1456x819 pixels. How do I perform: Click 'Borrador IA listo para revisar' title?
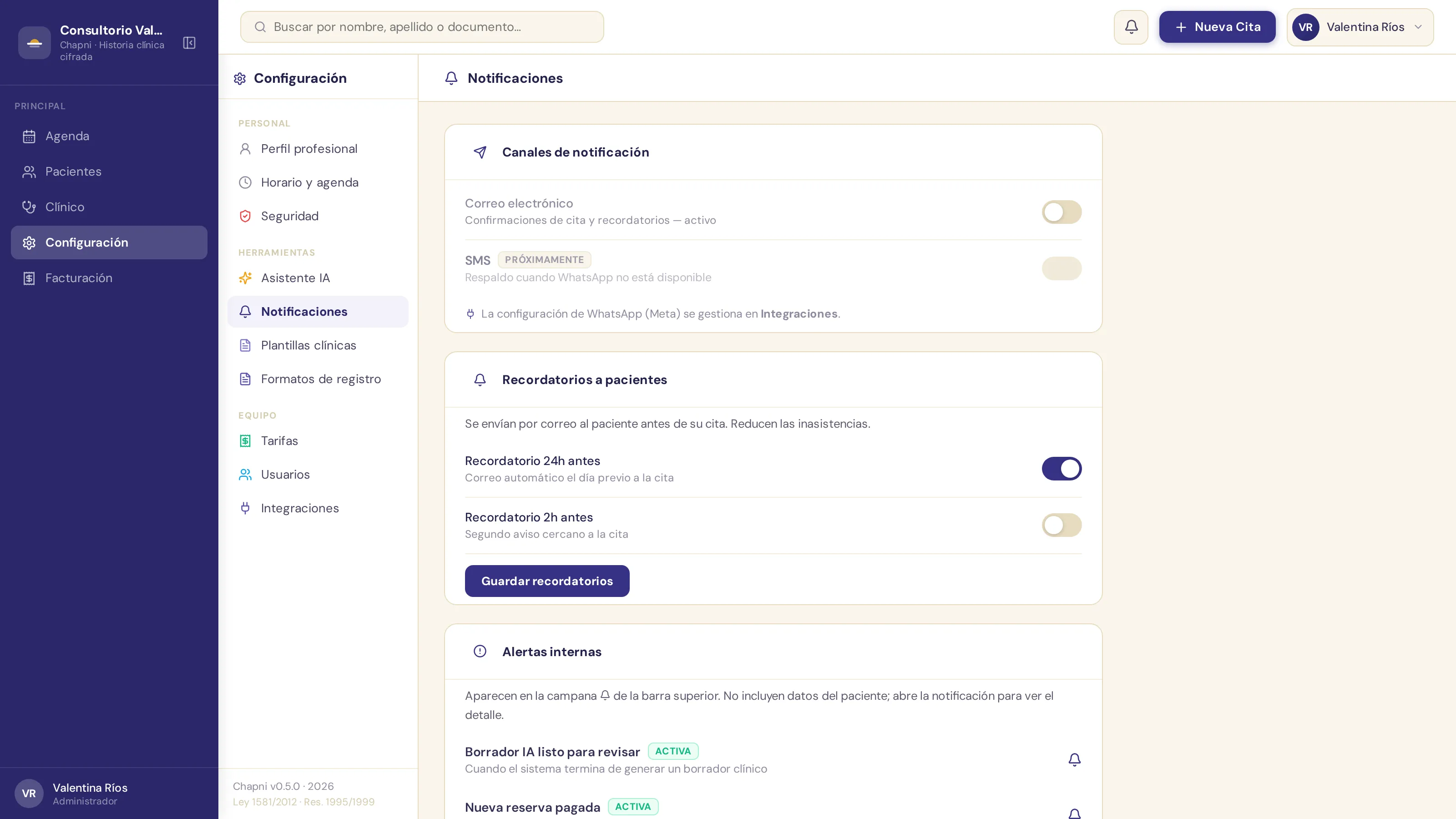pos(551,752)
